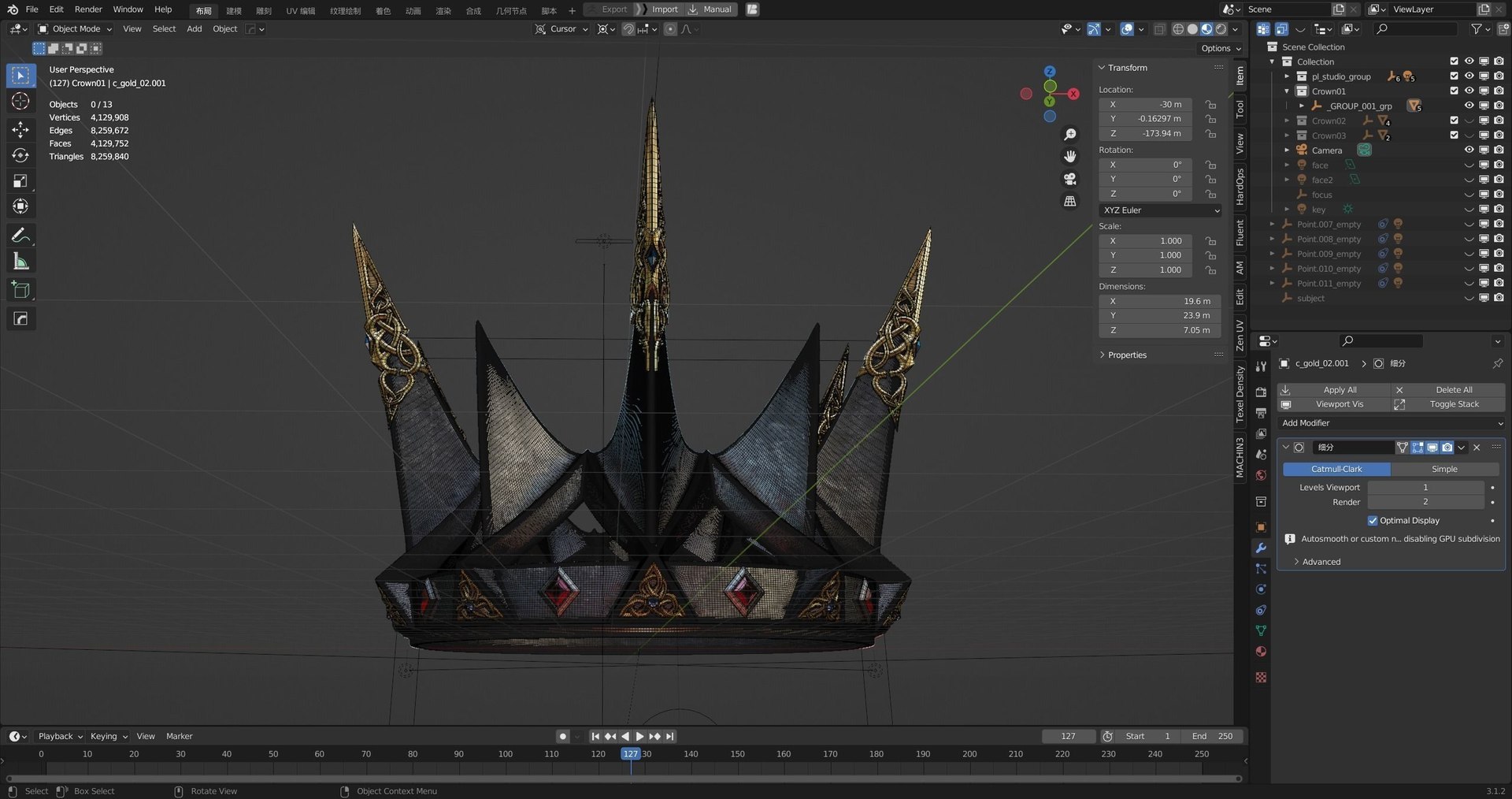
Task: Select the Simple subdivision type
Action: (1444, 469)
